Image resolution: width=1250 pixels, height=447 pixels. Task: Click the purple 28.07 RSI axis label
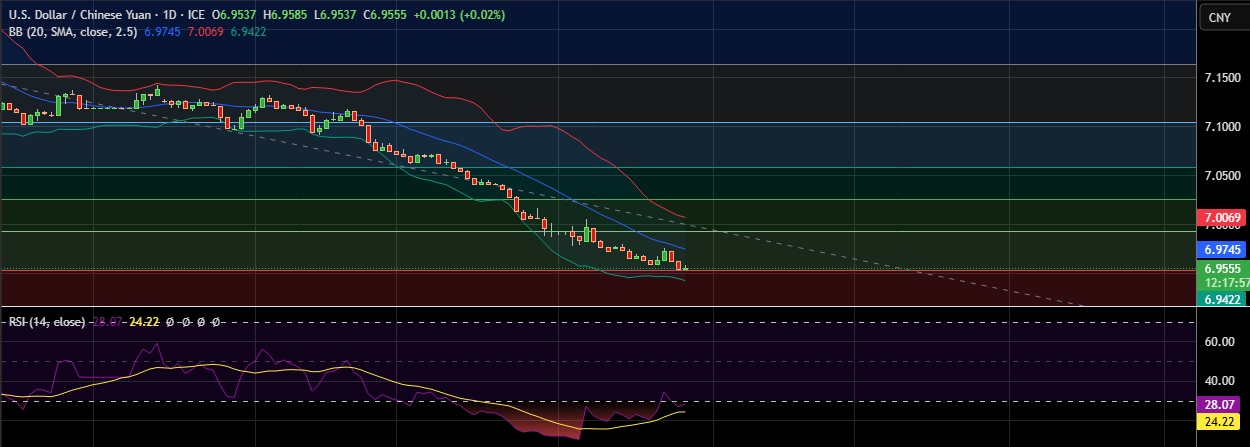click(1223, 405)
